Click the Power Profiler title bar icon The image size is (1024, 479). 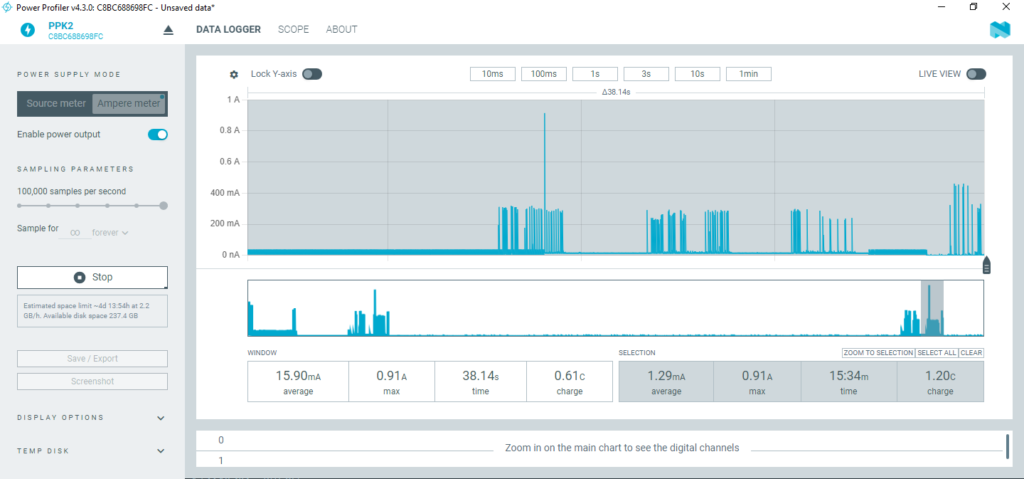(x=8, y=7)
